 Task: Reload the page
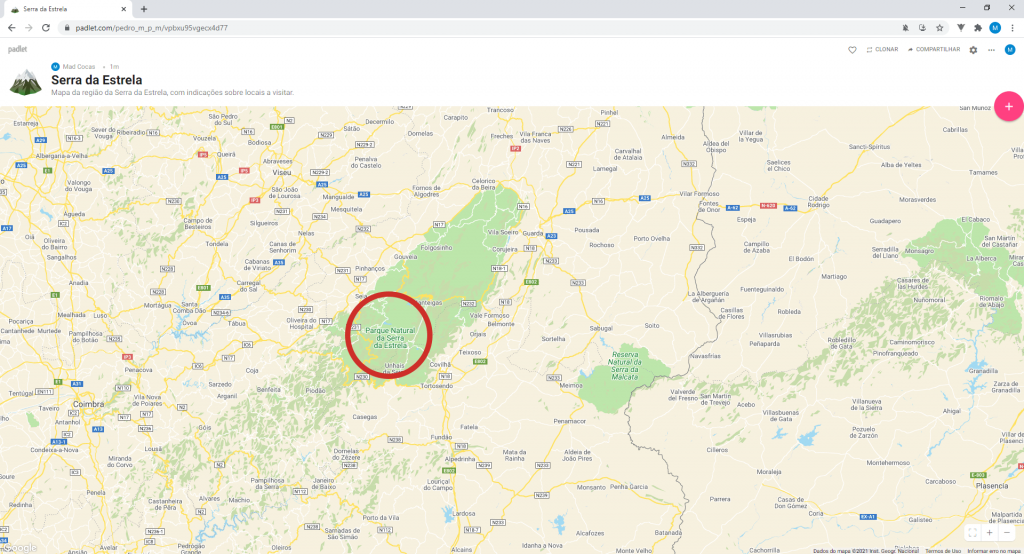pos(46,28)
